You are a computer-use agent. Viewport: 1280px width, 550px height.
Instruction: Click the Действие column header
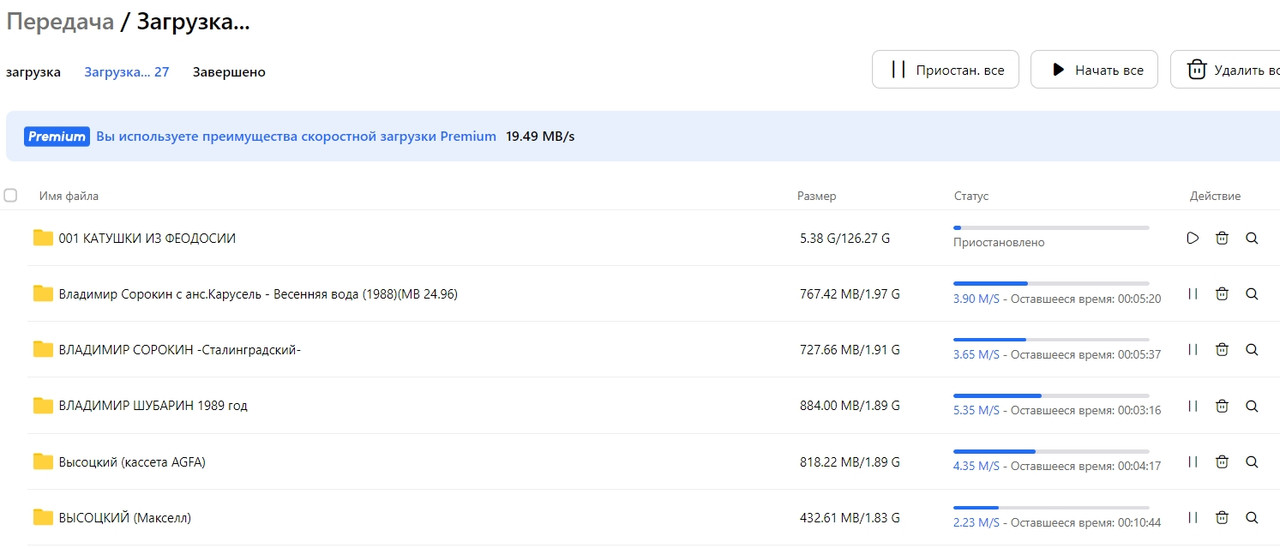(x=1215, y=196)
